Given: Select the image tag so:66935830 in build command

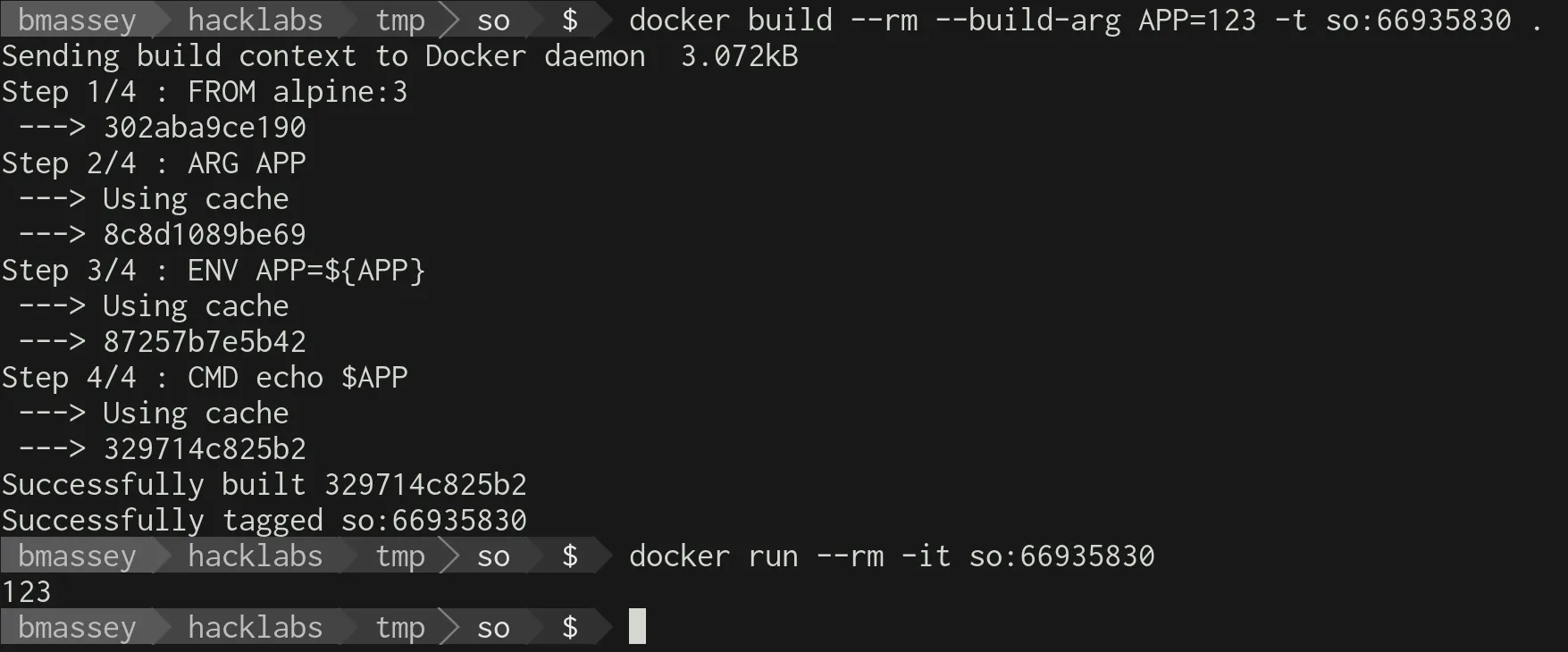Looking at the screenshot, I should tap(1418, 20).
